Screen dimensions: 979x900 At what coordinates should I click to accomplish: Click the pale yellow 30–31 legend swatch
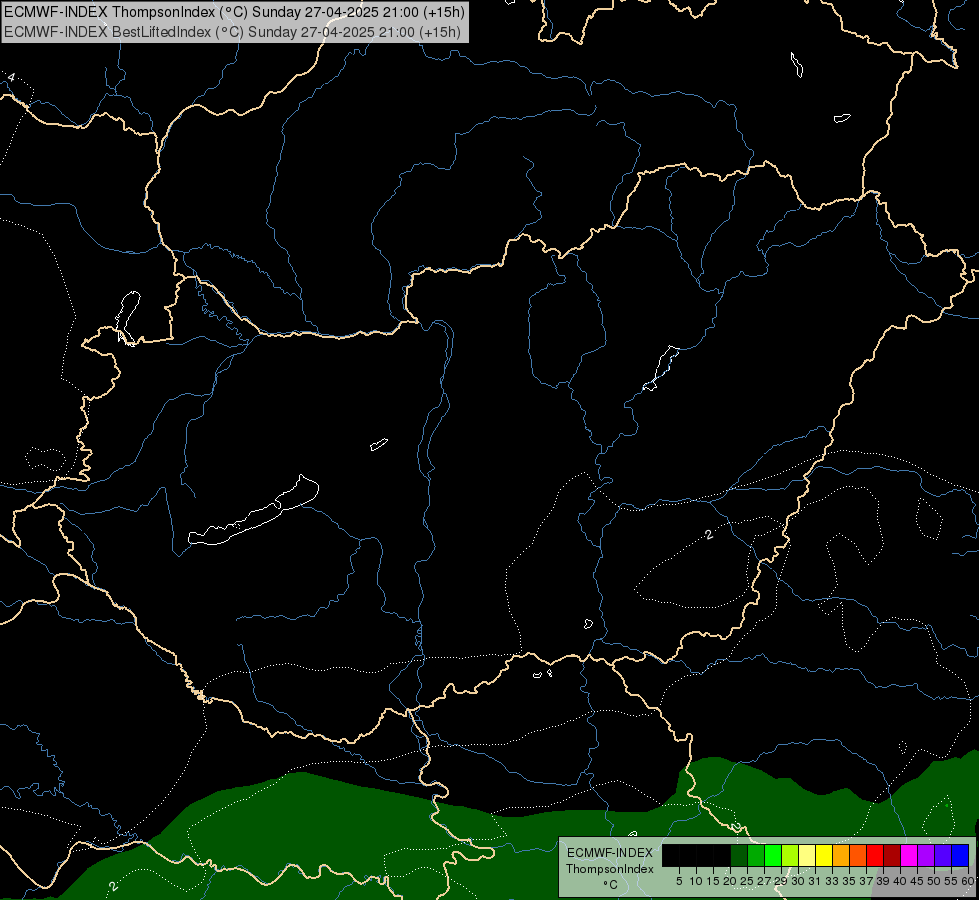(807, 855)
